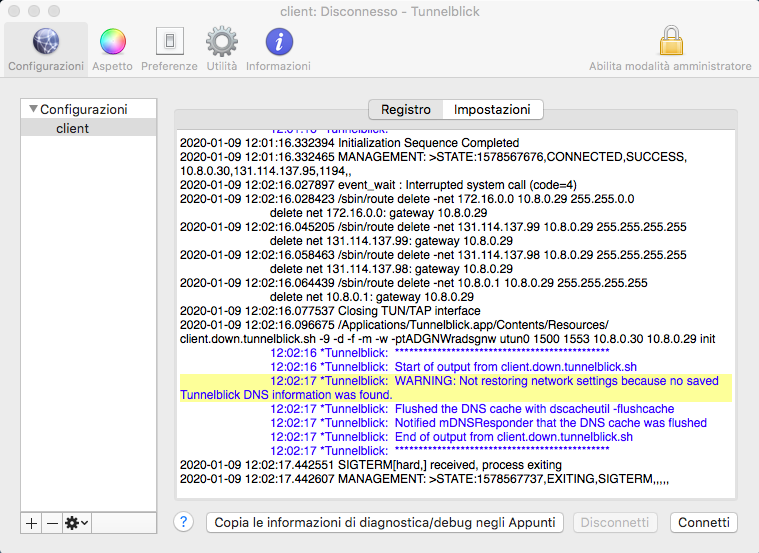Click the SIGTERM received log entry
Viewport: 759px width, 553px height.
(x=420, y=465)
